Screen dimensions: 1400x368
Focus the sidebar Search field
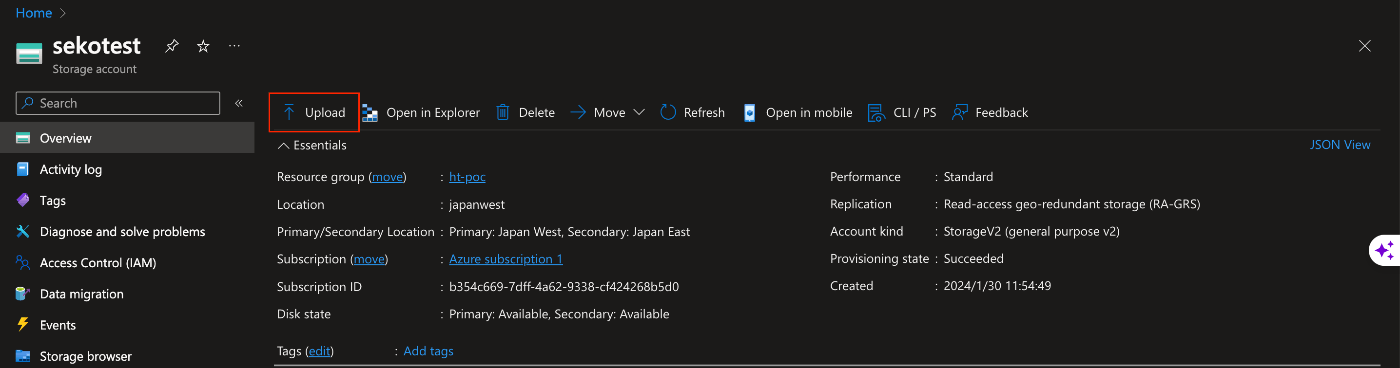tap(118, 103)
